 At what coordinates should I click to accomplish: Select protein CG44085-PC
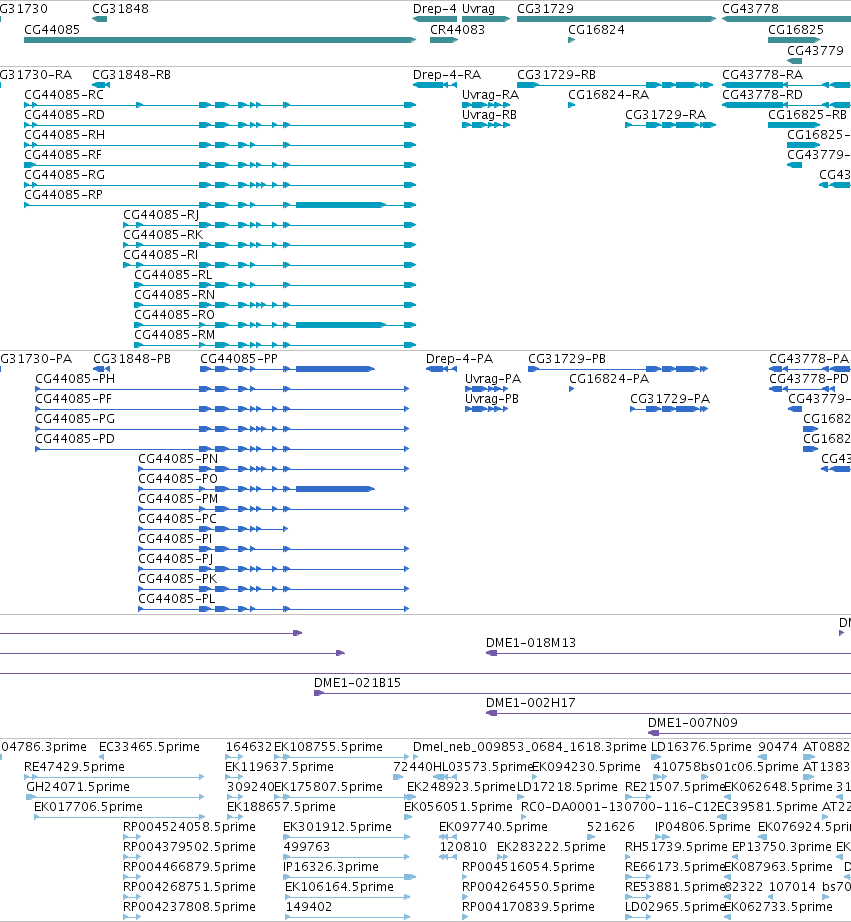click(x=178, y=519)
